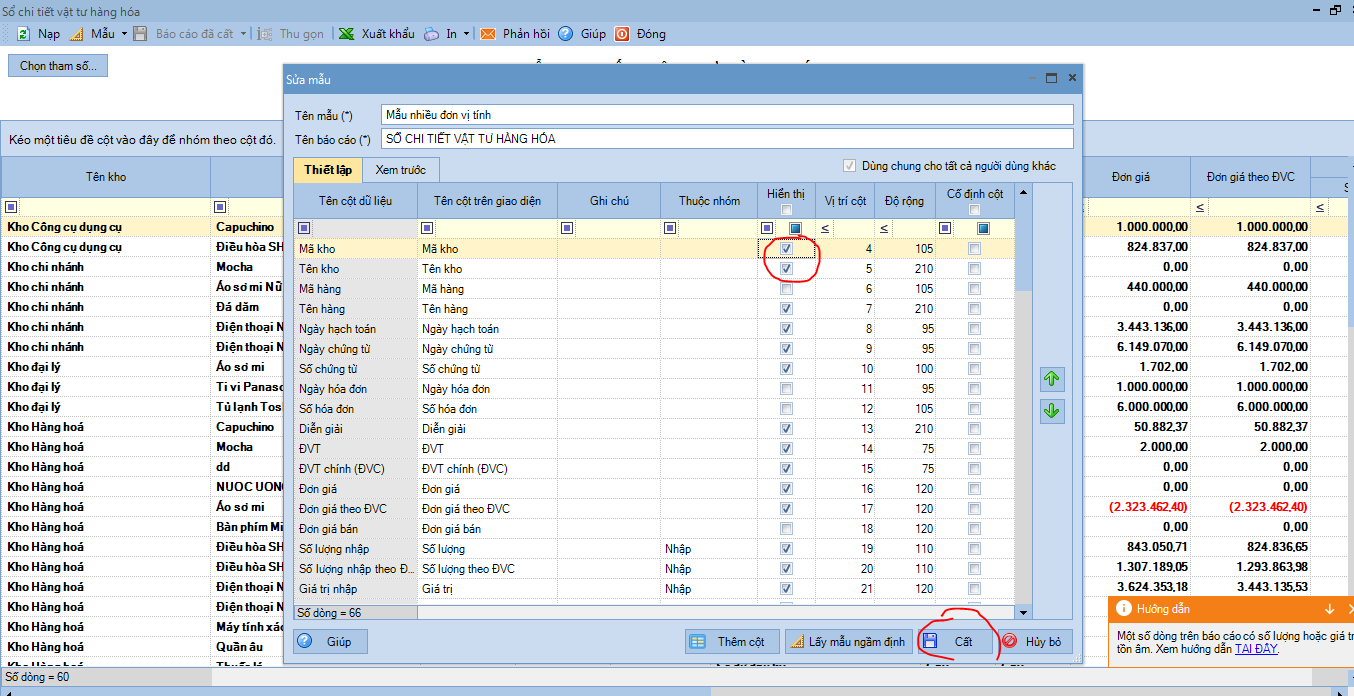Enable Hiển thị checkbox for Mã hàng
Screen dimensions: 1354x696
click(787, 289)
